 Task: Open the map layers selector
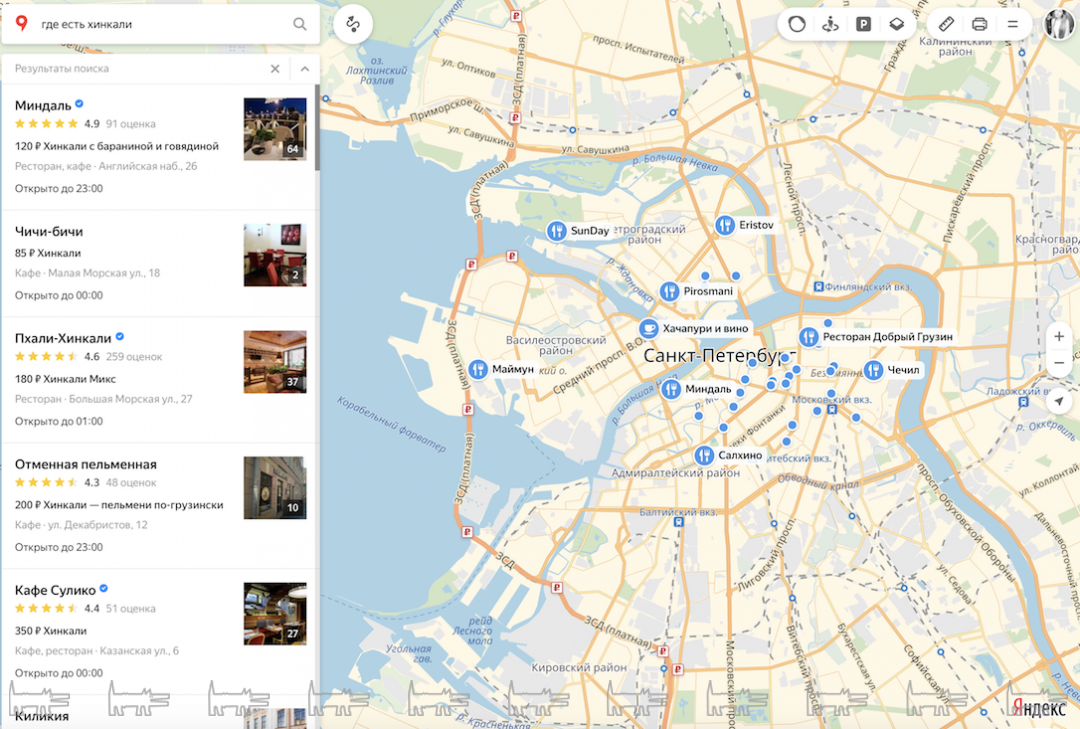coord(897,24)
